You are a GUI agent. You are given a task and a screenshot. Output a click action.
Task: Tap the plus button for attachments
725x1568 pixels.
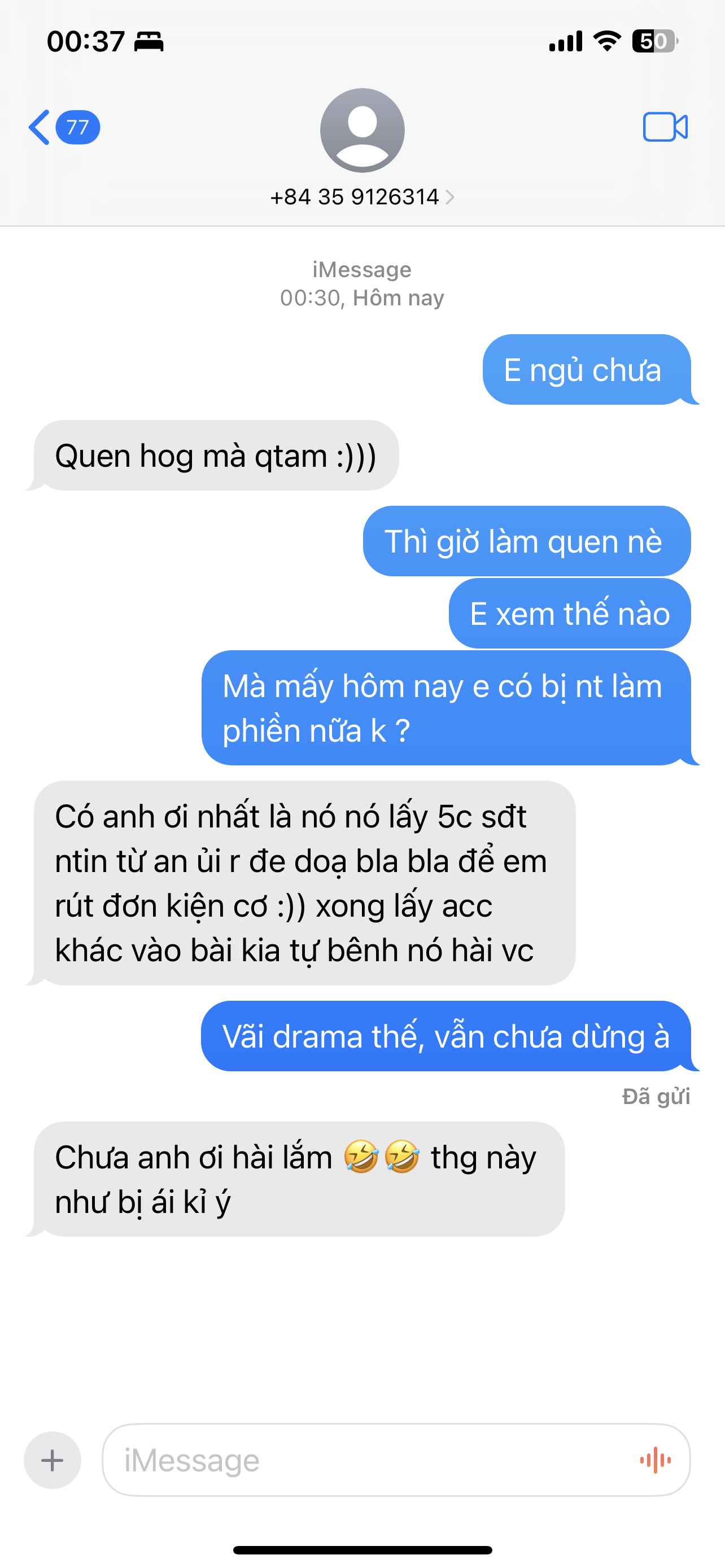click(x=53, y=1460)
